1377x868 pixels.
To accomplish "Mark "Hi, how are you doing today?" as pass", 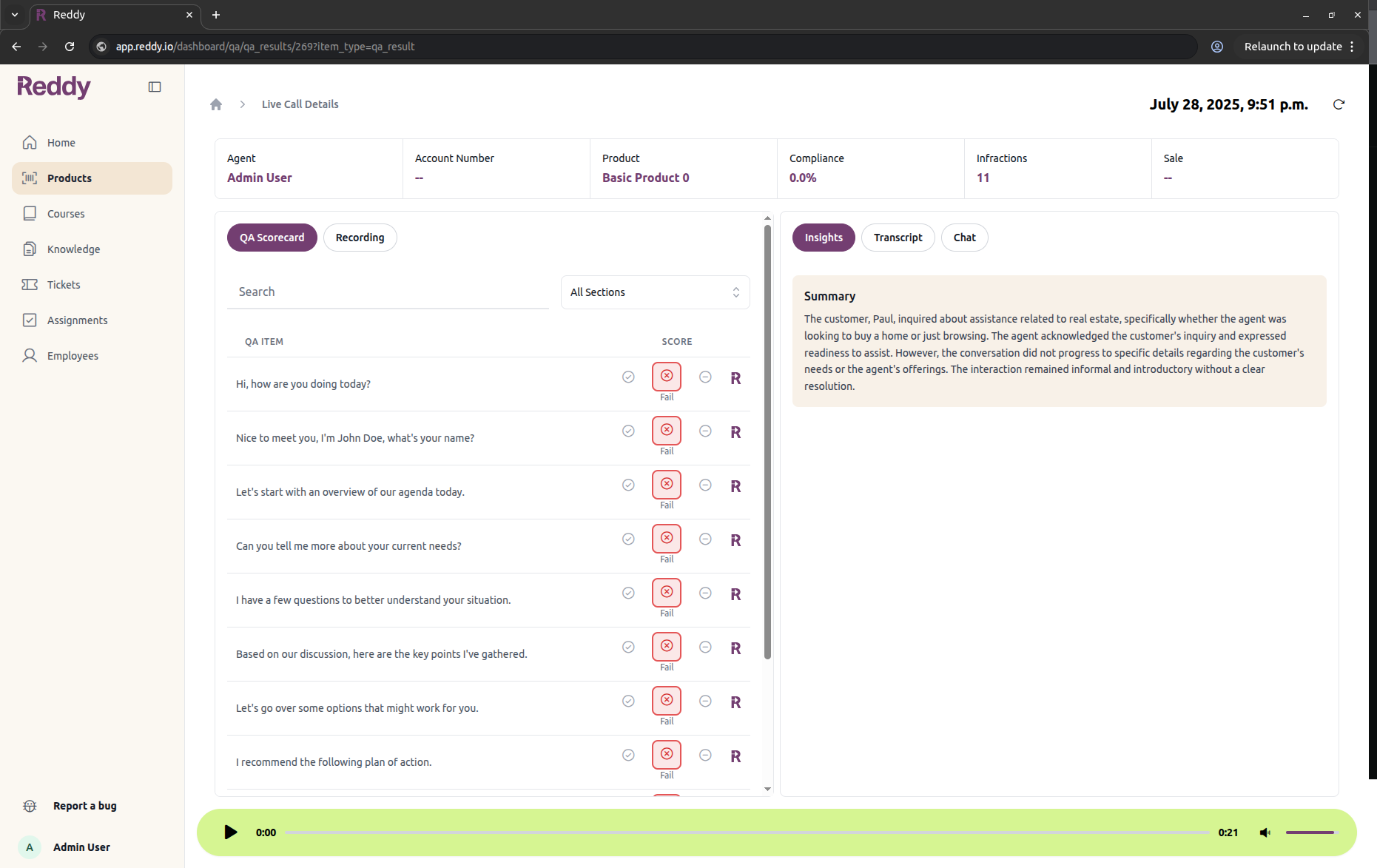I will (628, 377).
